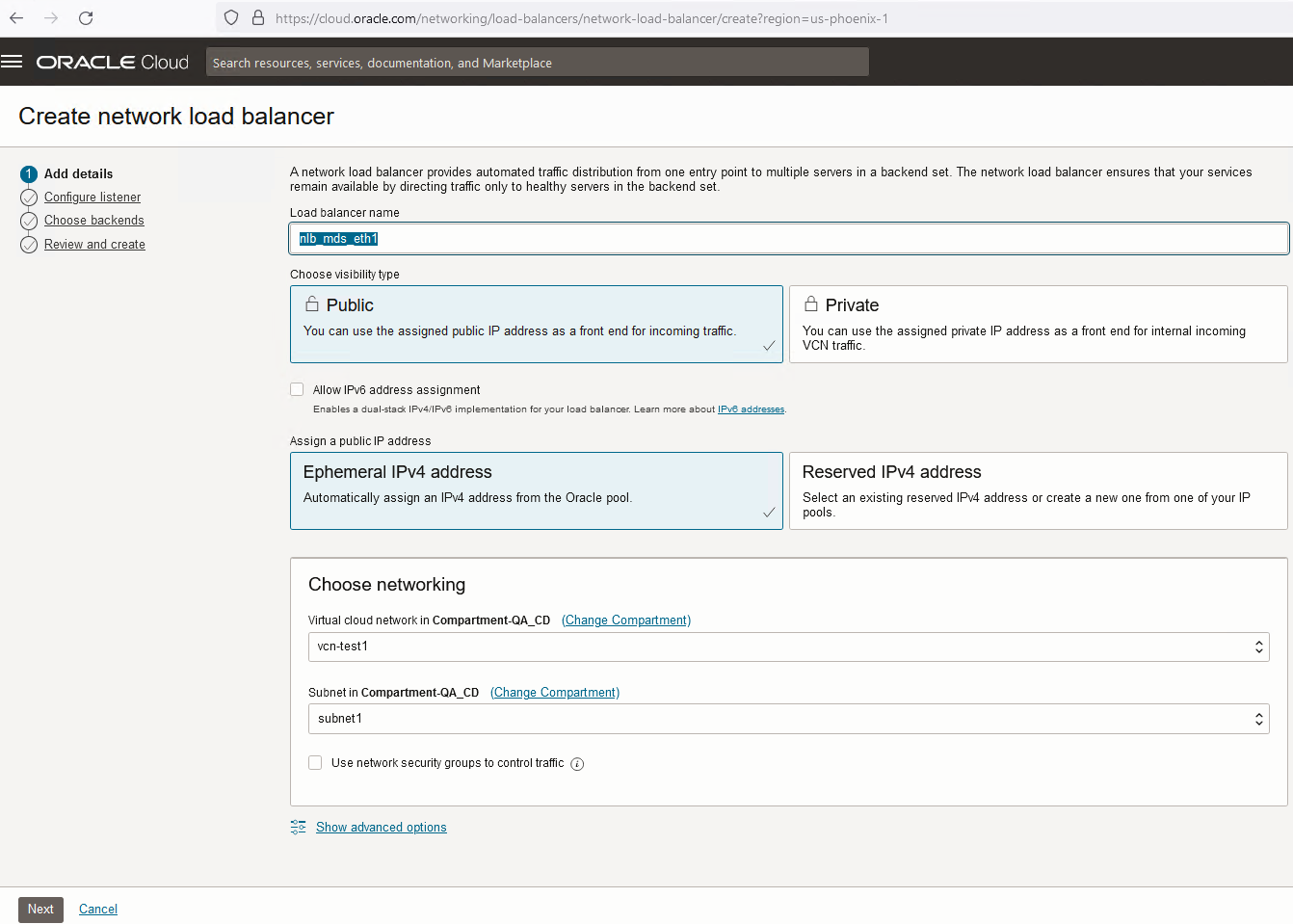
Task: Go to the Configure listener step
Action: pos(92,198)
